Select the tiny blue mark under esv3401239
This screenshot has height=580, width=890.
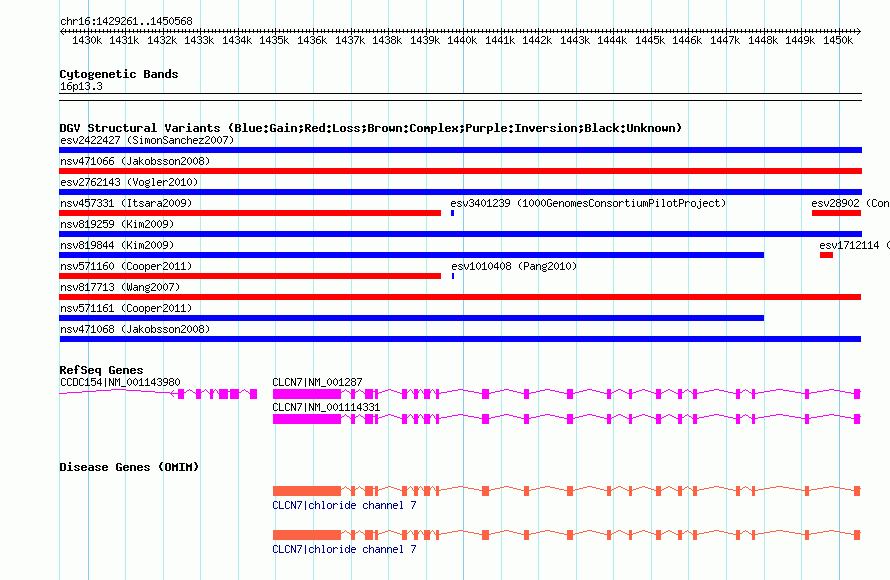(452, 213)
